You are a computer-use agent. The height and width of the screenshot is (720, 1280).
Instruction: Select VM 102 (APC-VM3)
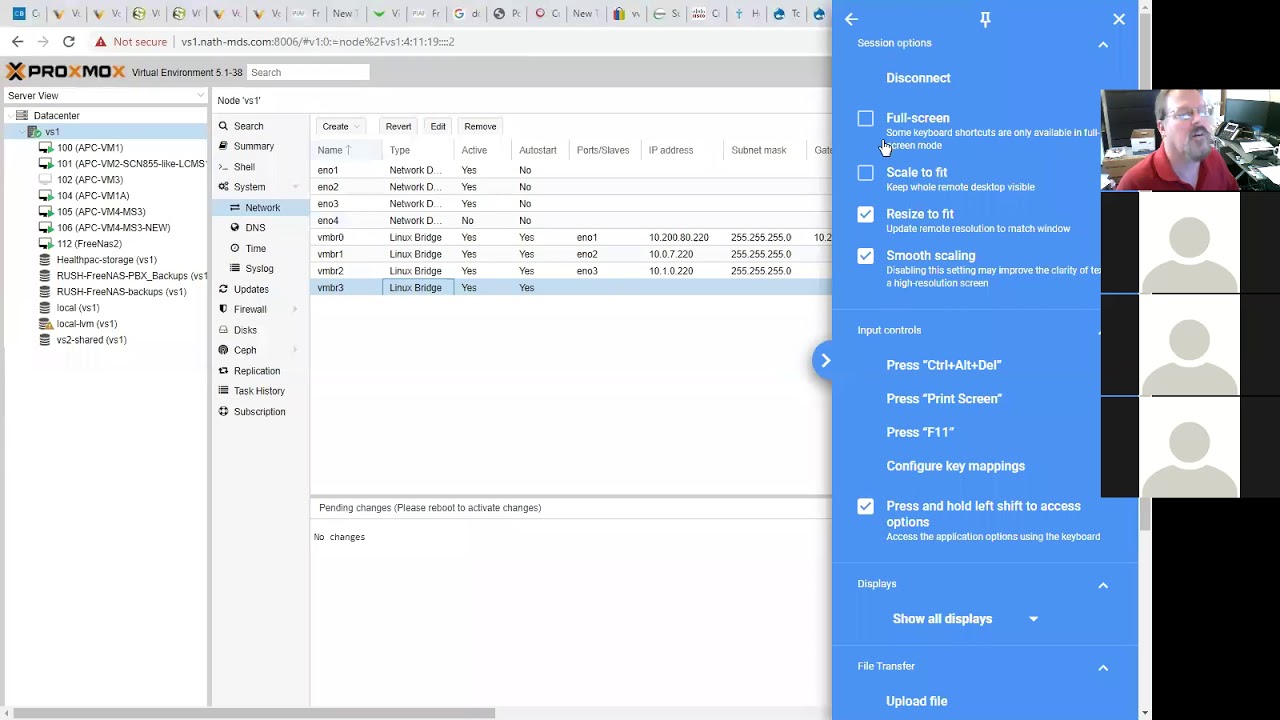click(x=90, y=180)
